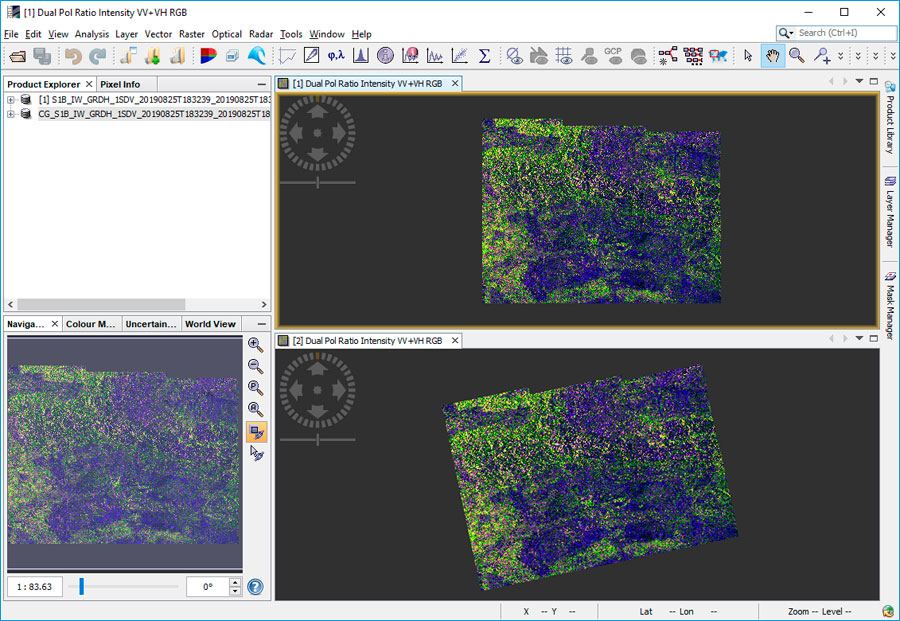900x621 pixels.
Task: Click the GCP manager icon
Action: 613,56
